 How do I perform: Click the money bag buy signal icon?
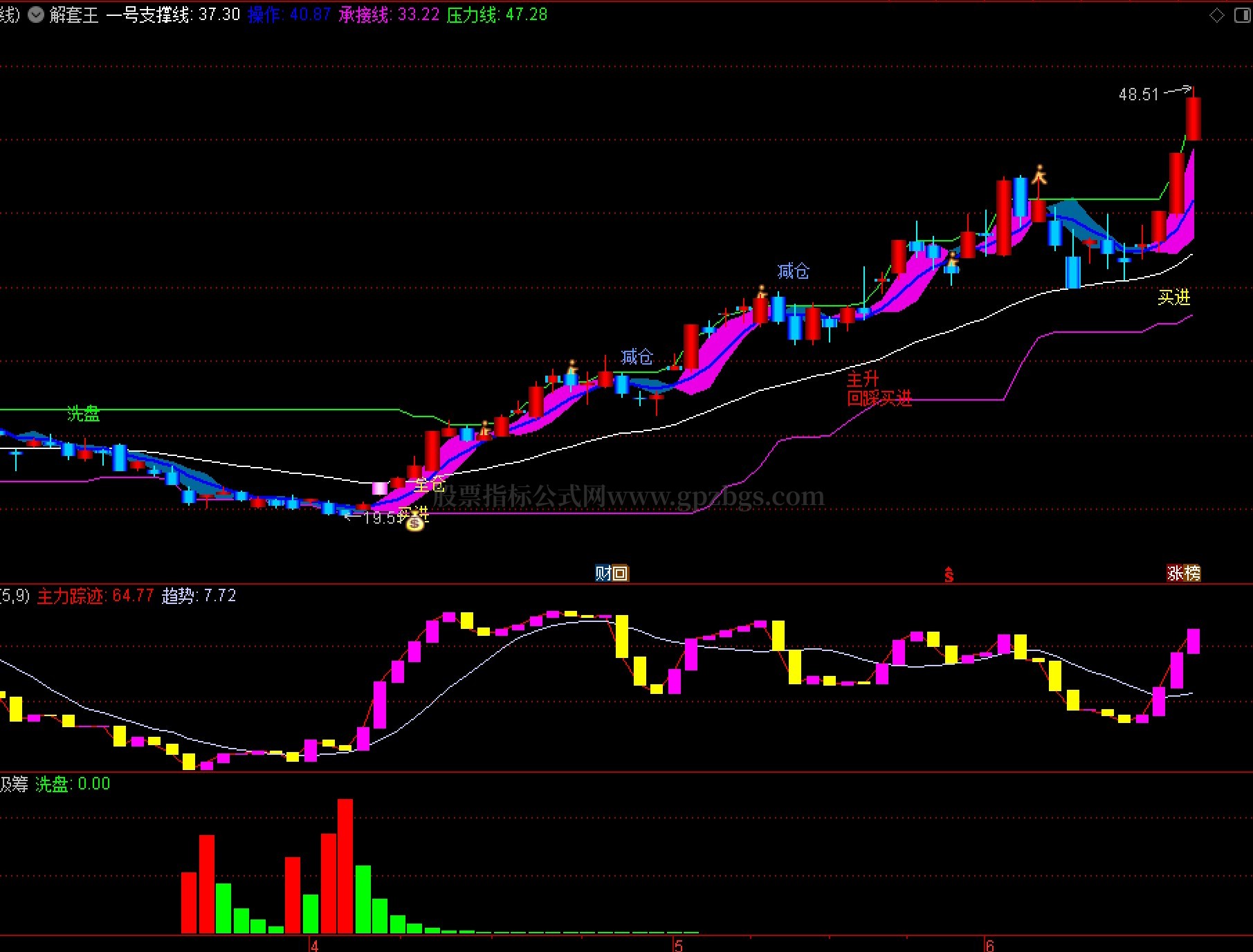pos(414,522)
